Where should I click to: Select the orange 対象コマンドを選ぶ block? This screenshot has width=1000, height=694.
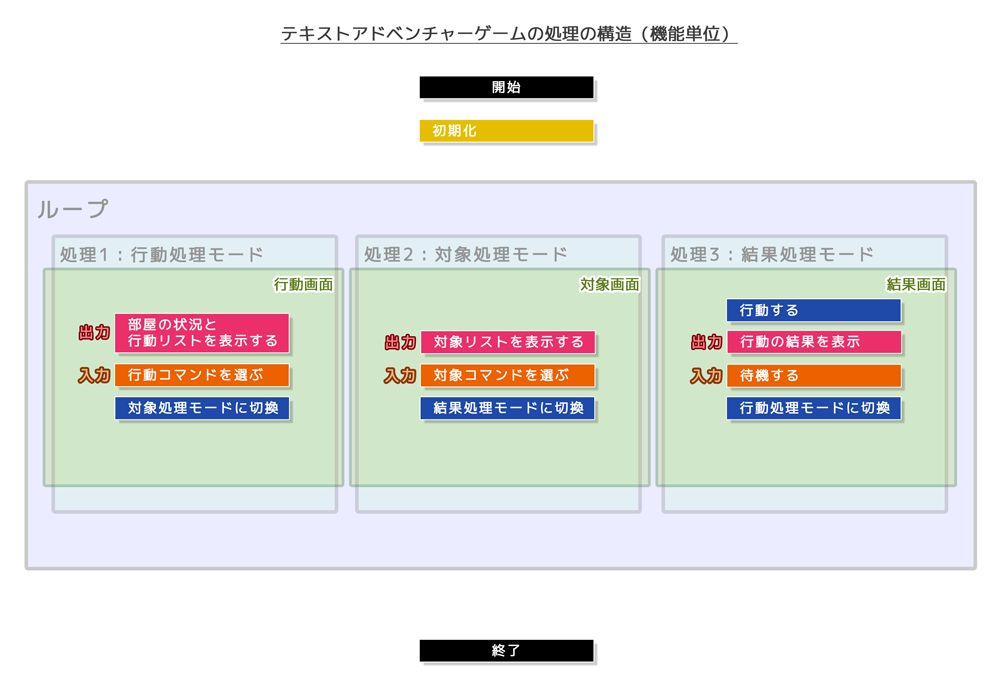pos(508,375)
